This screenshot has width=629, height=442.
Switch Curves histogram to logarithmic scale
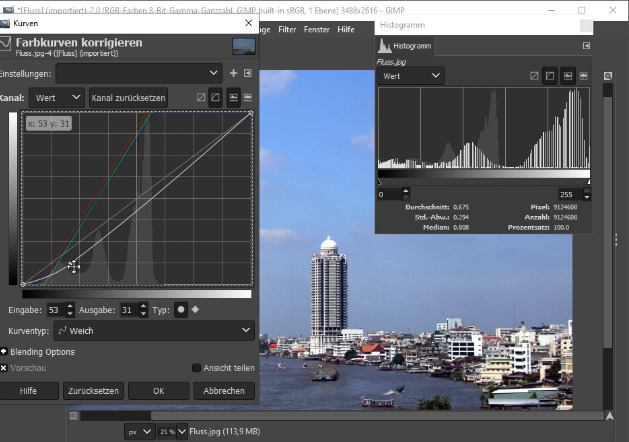click(248, 97)
